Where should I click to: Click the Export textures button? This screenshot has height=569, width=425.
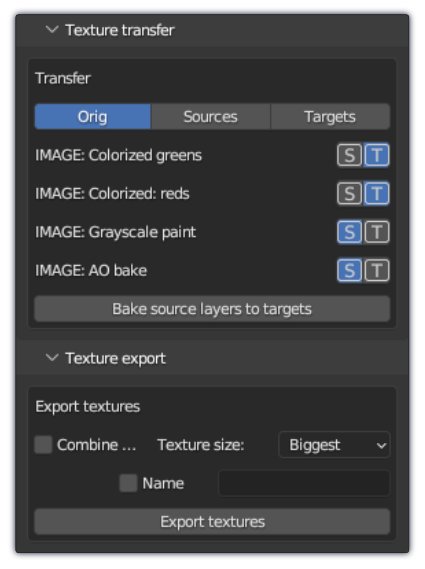[212, 522]
